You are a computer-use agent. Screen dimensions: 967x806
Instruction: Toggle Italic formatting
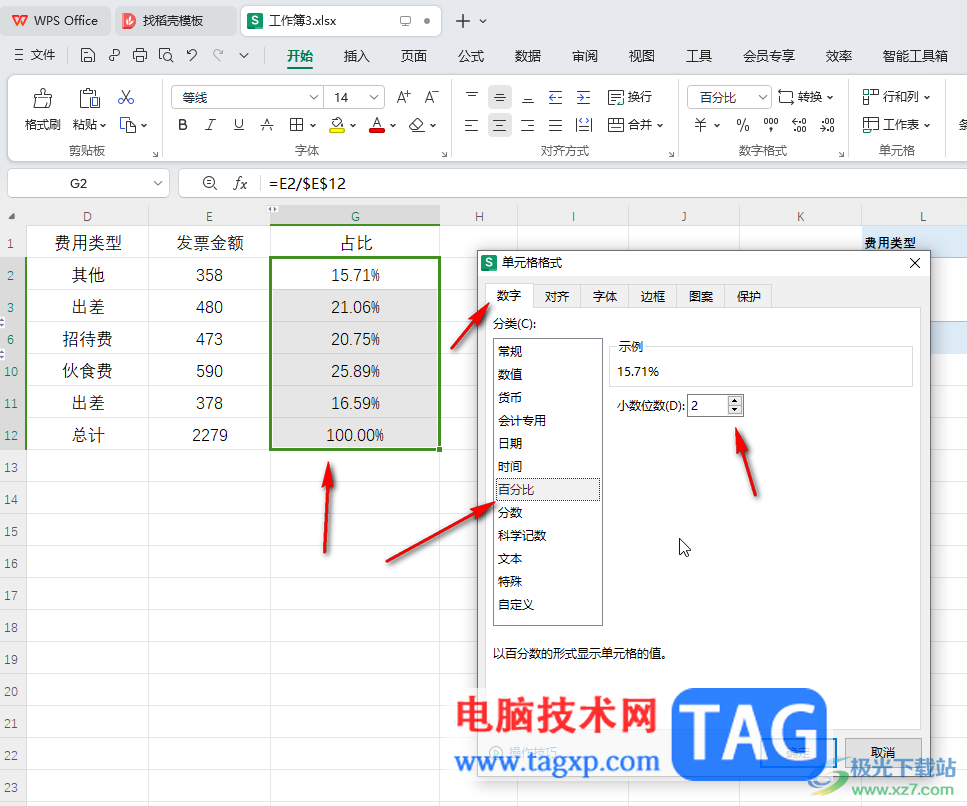coord(210,125)
